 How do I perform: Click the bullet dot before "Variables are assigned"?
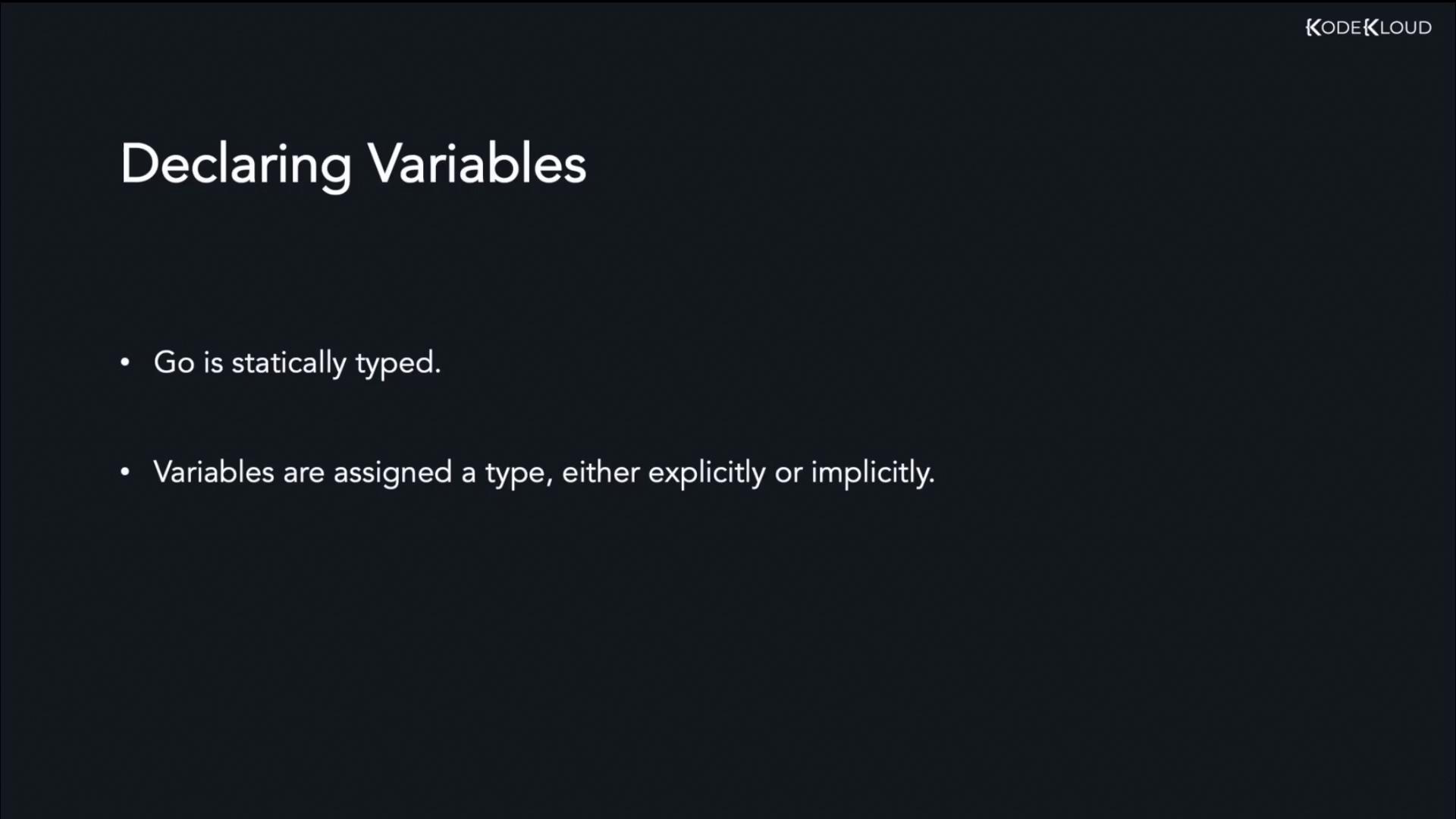pos(125,472)
